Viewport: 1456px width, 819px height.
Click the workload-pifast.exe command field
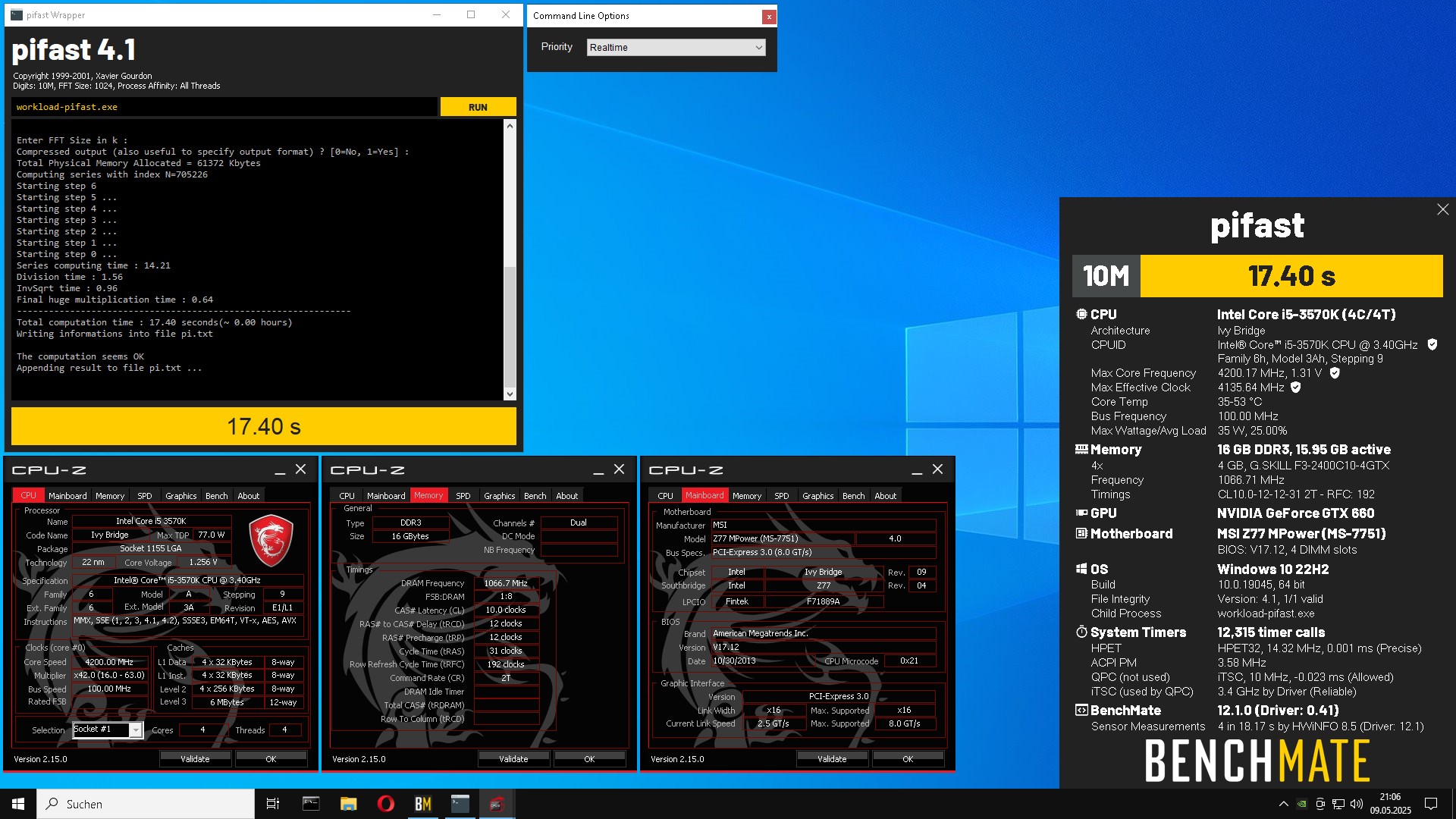pos(224,107)
